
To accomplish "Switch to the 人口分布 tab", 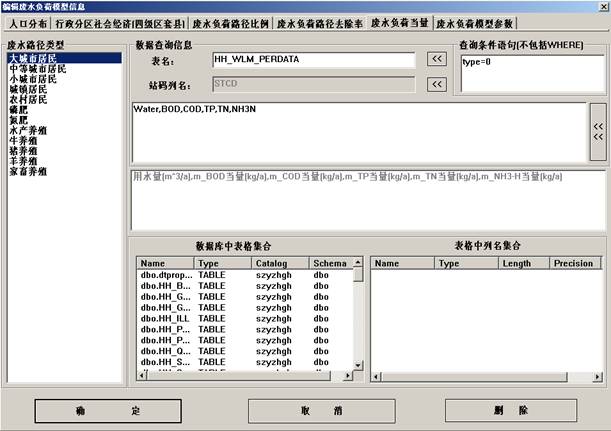I will click(x=27, y=21).
